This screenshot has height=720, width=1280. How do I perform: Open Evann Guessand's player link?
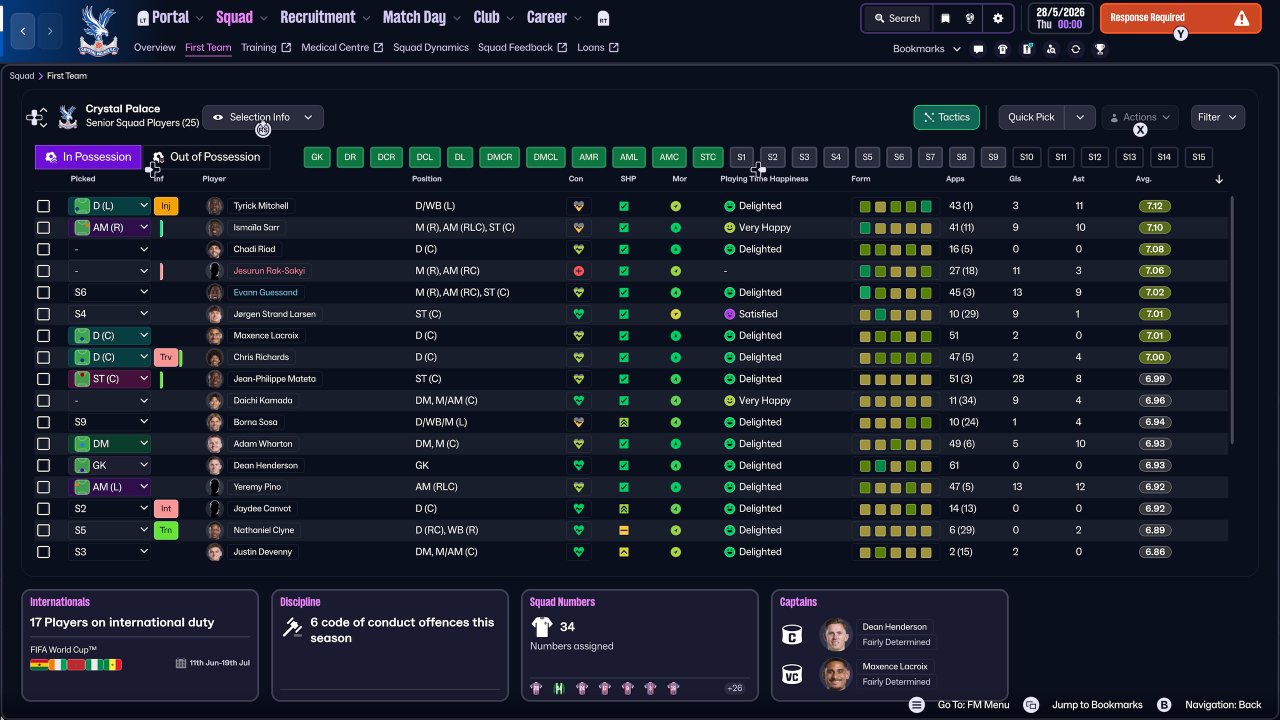click(265, 293)
